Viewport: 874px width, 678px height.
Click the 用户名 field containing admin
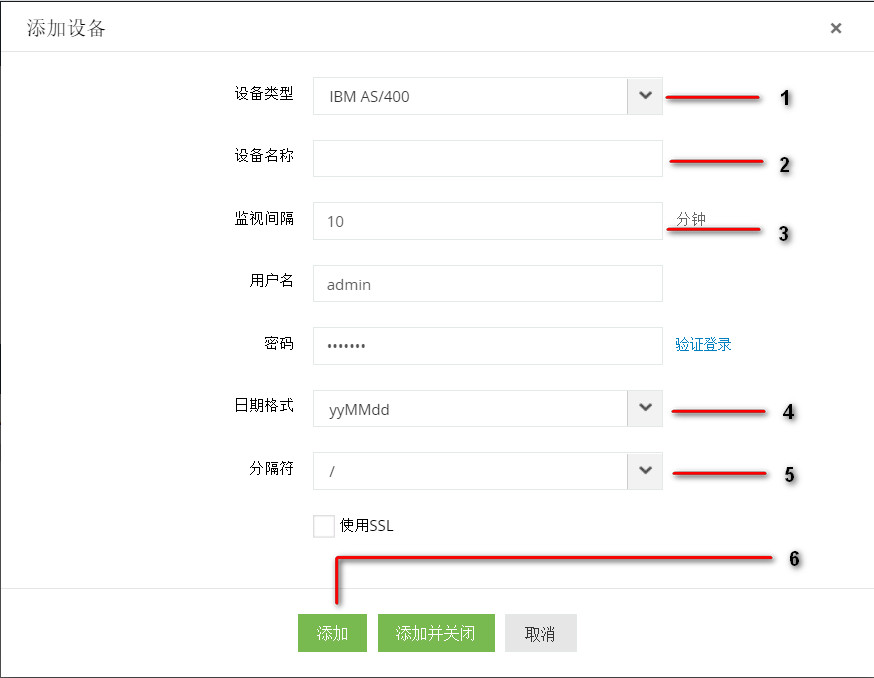[487, 284]
